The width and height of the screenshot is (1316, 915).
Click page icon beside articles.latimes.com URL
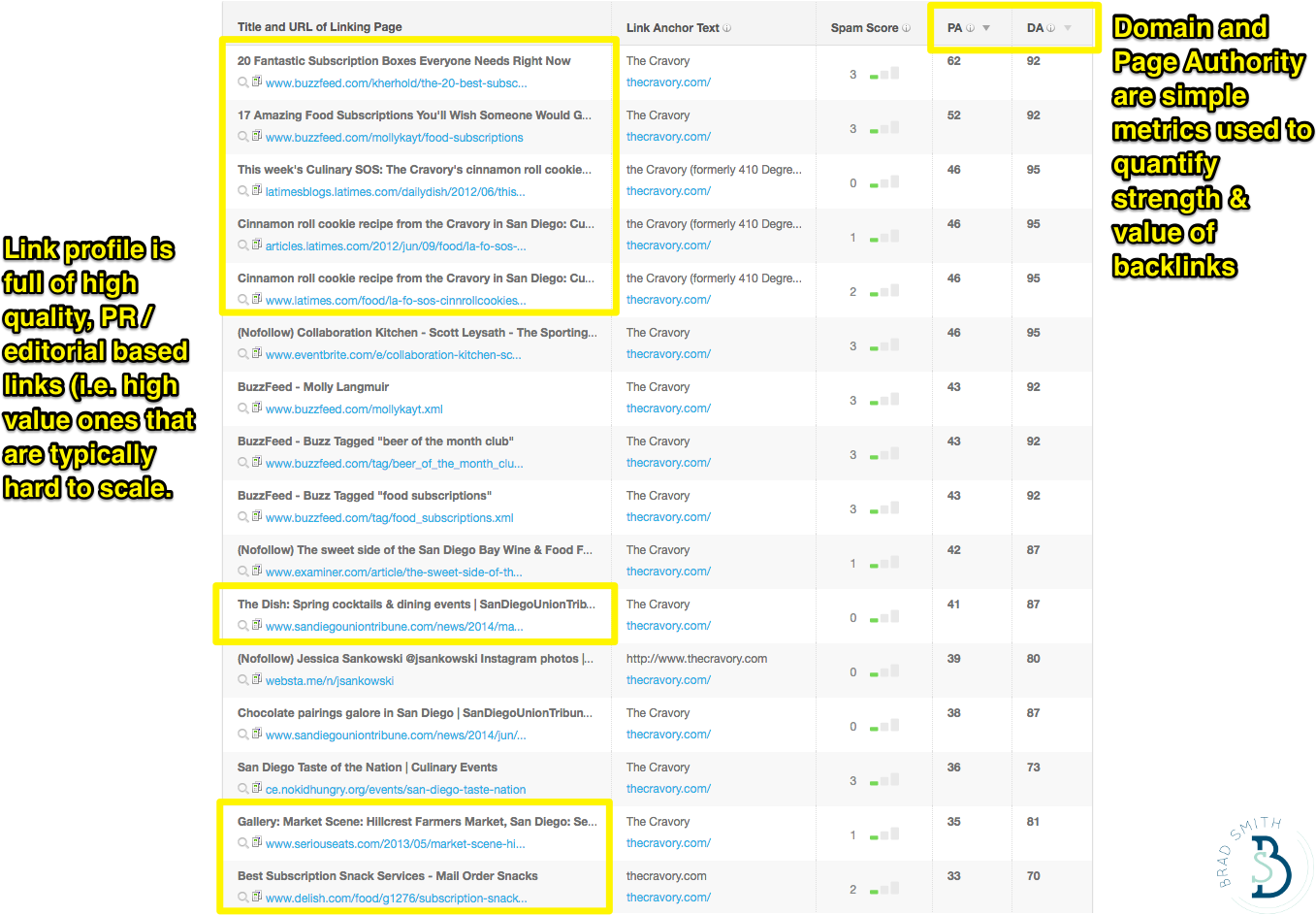point(257,245)
